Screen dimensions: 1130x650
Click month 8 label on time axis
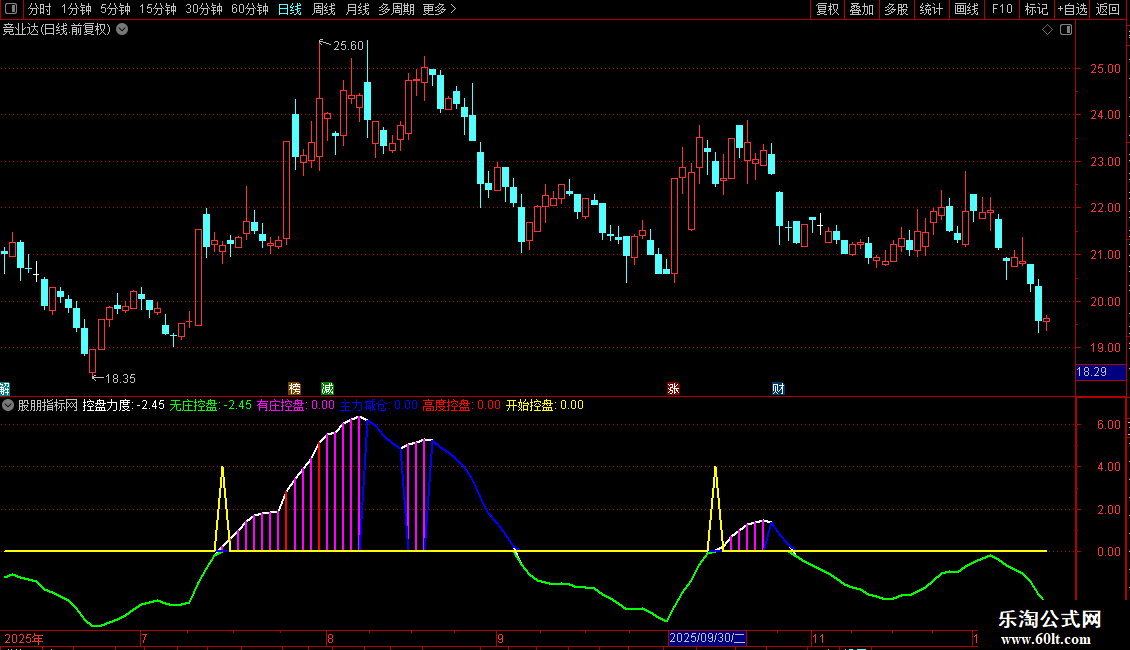pyautogui.click(x=330, y=638)
